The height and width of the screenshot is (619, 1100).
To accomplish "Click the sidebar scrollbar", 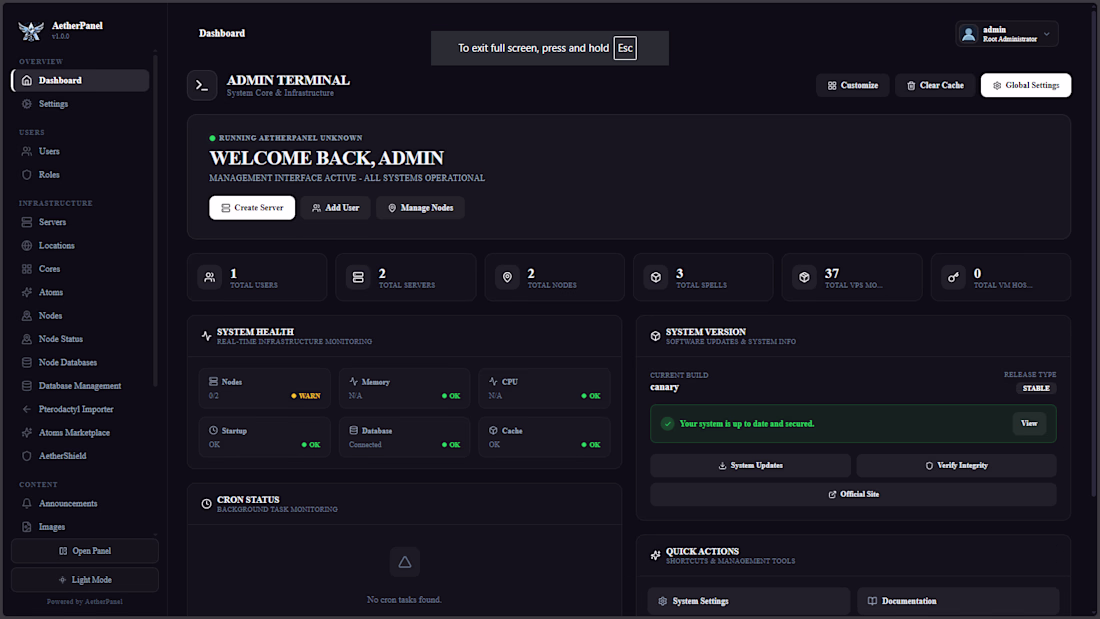I will 155,219.
